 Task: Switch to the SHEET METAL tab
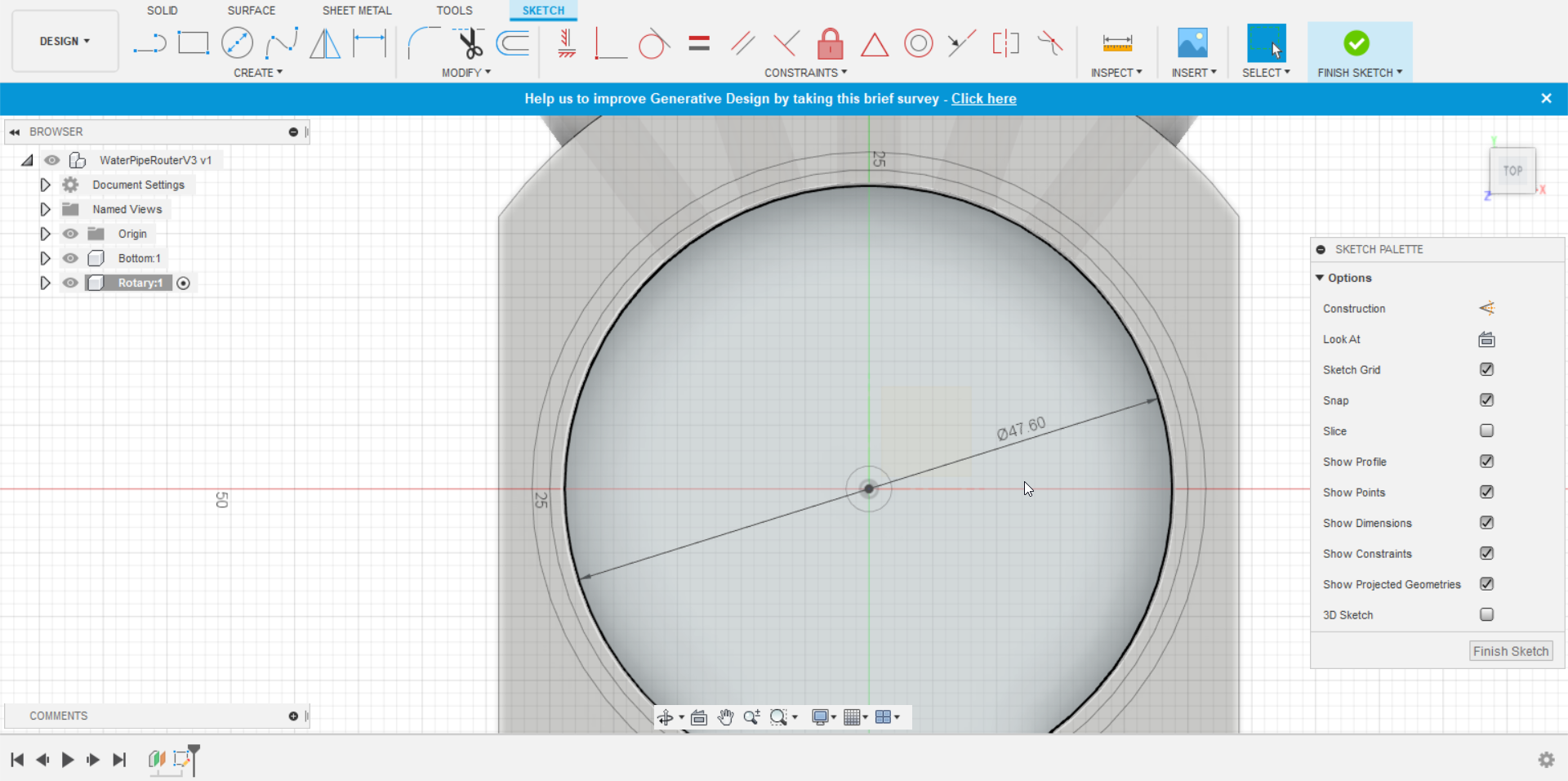point(356,11)
